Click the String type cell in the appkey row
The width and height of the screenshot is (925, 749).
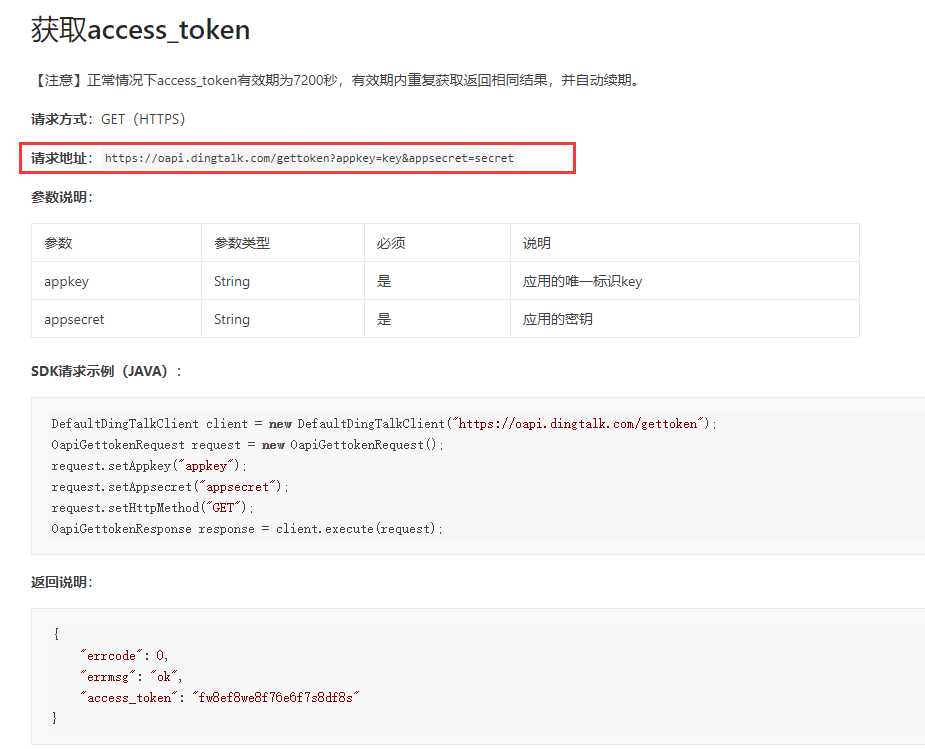point(283,281)
